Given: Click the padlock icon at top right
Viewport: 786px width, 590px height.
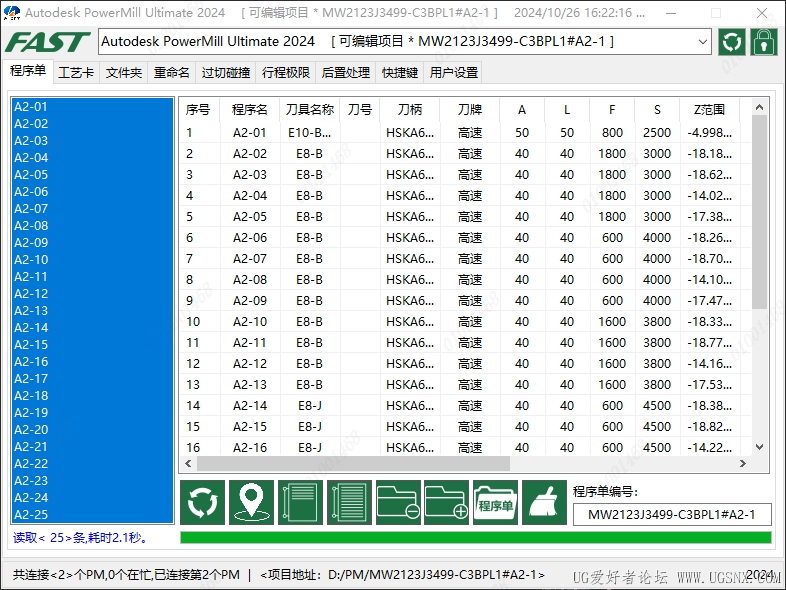Looking at the screenshot, I should [764, 42].
